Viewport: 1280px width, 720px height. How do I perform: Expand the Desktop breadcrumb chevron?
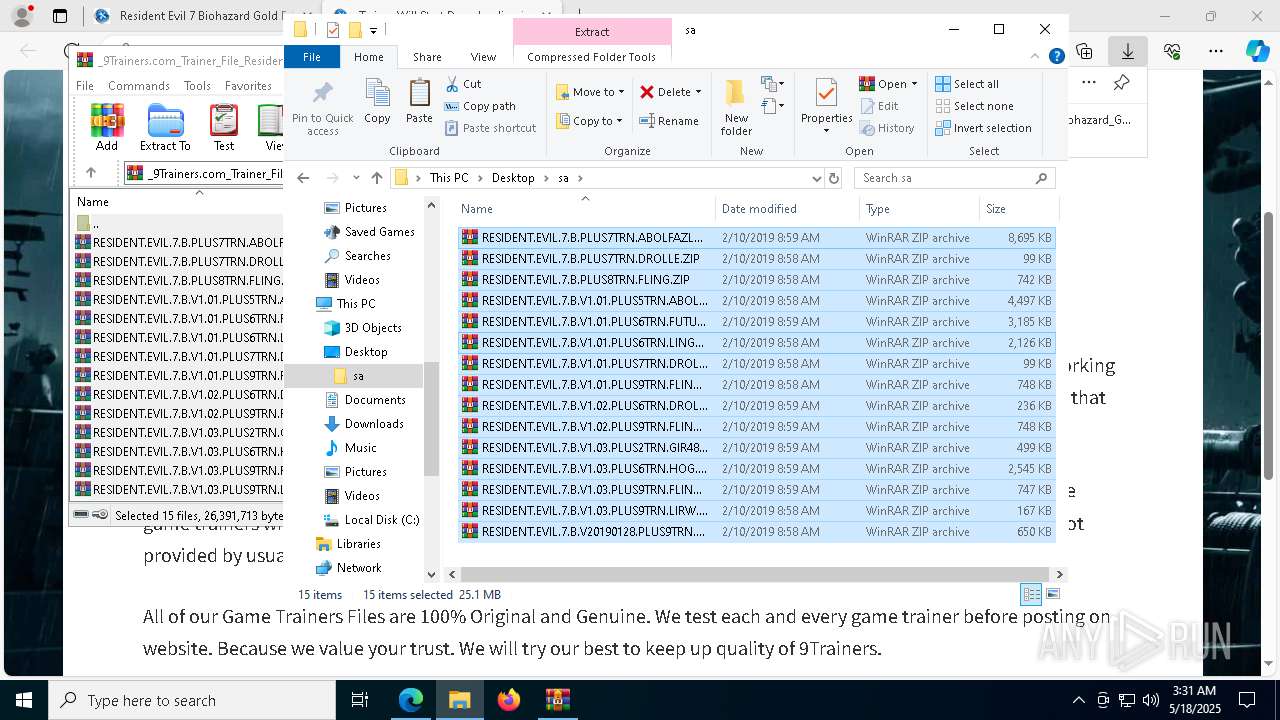coord(544,178)
